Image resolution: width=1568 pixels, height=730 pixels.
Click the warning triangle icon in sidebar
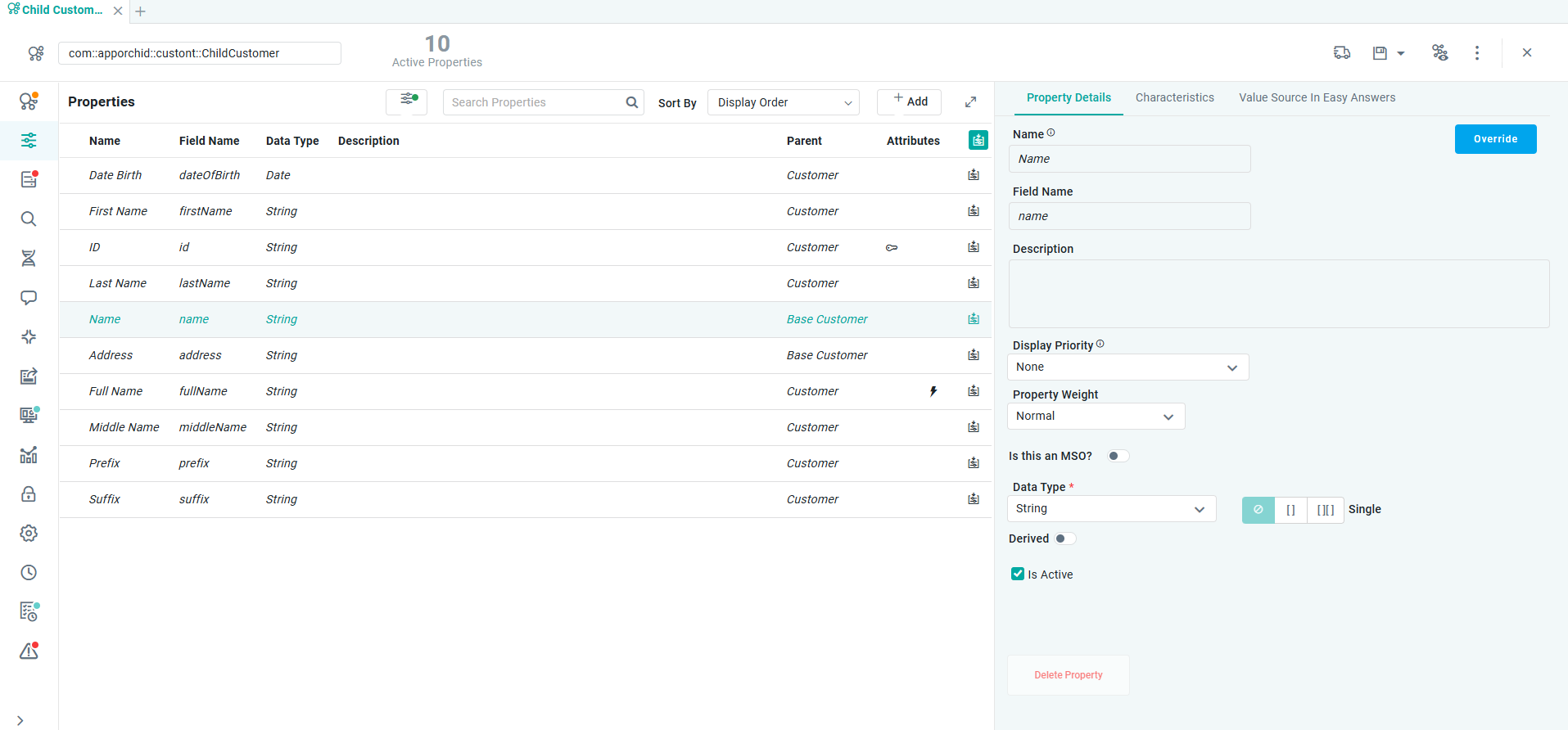point(29,651)
